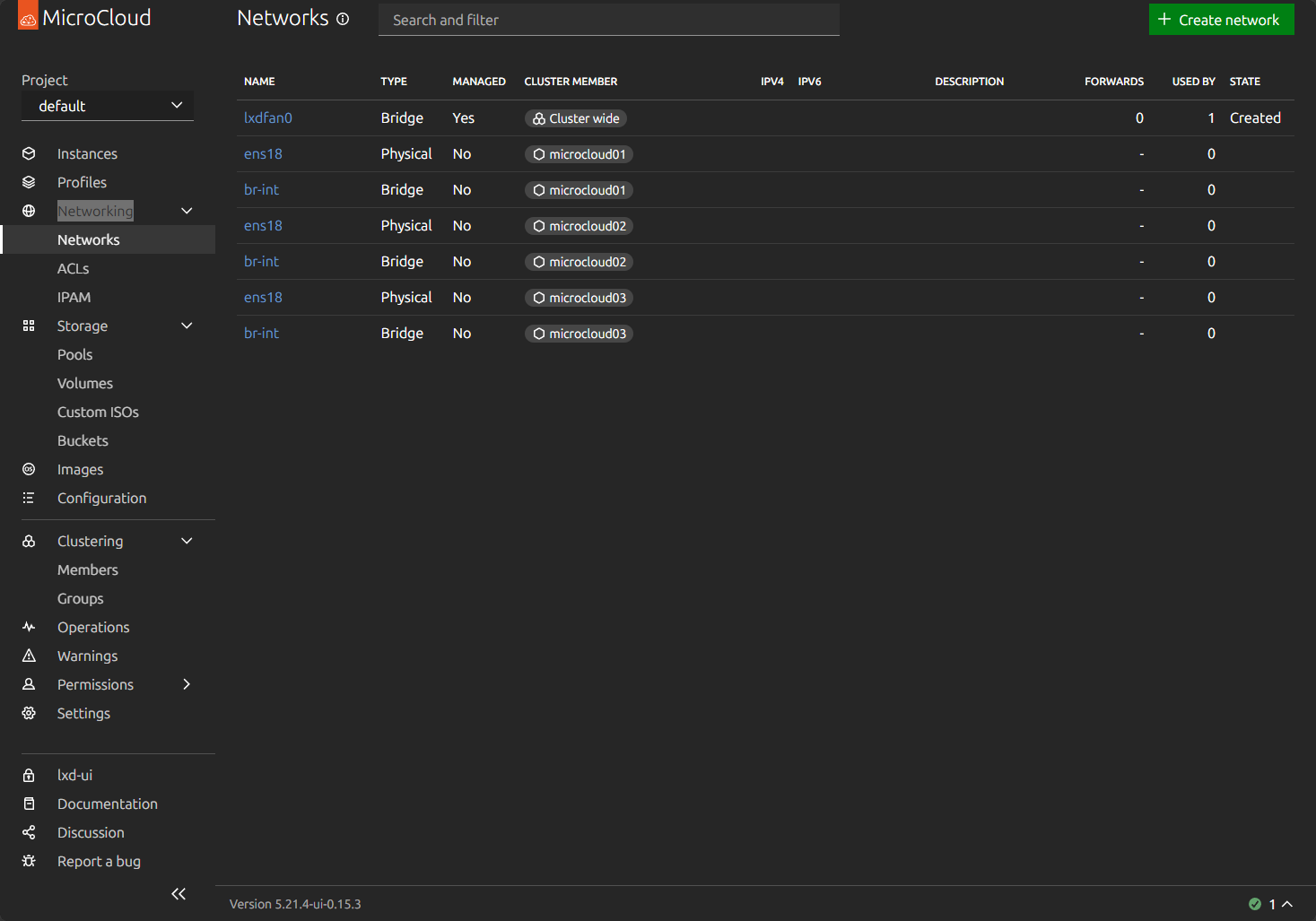Click the lxd-ui lock icon
This screenshot has width=1316, height=921.
coord(29,775)
